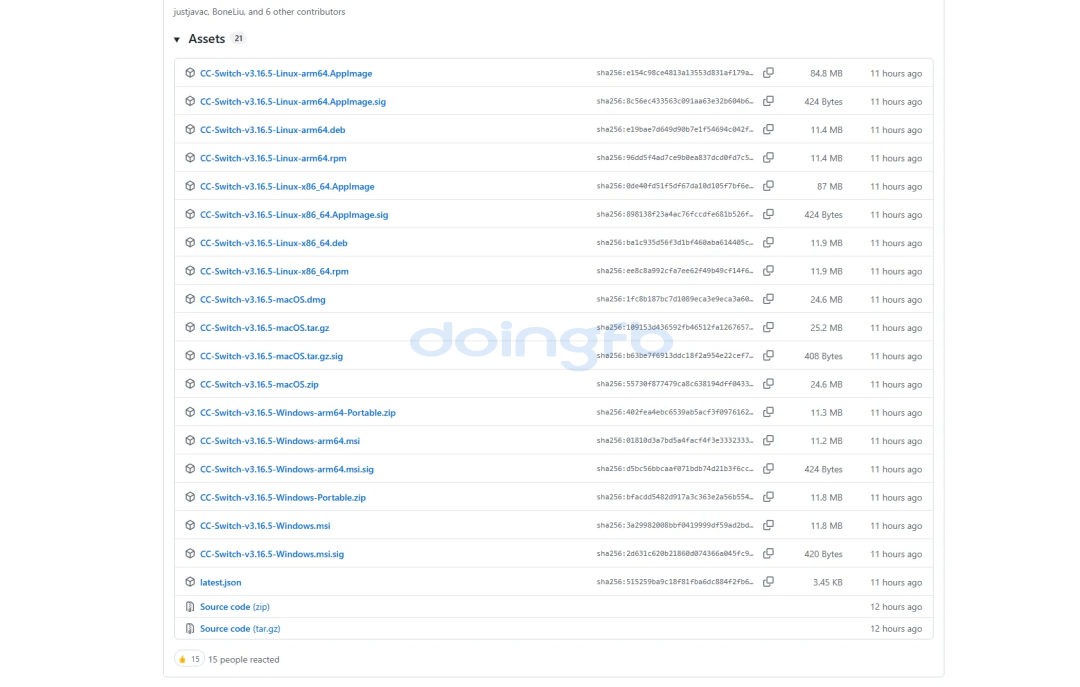Click '12 hours ago' in Source code (zip) row
1080x687 pixels.
895,606
